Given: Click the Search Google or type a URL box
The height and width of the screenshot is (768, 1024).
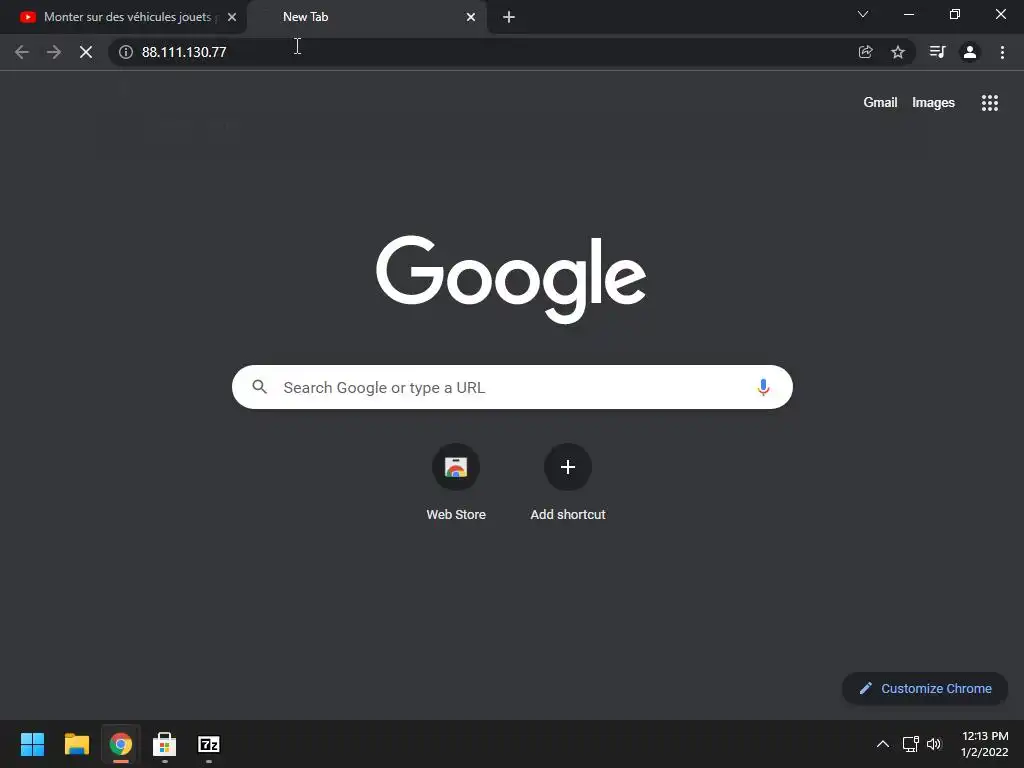Looking at the screenshot, I should 512,387.
